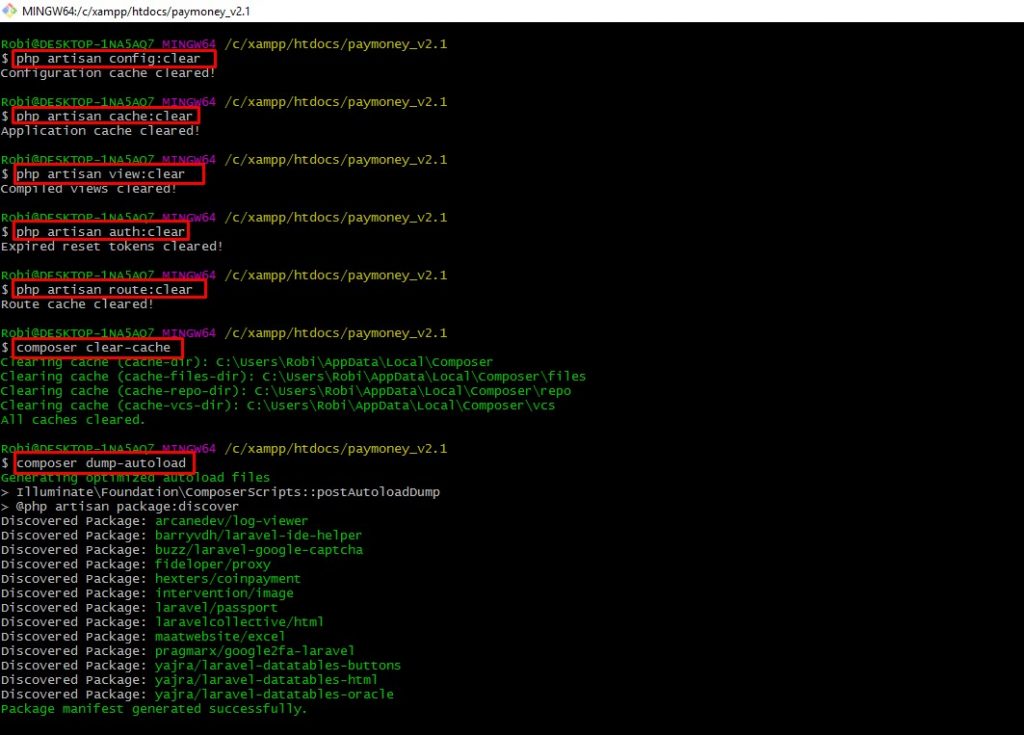Screen dimensions: 1024x735
Task: Select the php artisan view:clear command
Action: click(x=100, y=174)
